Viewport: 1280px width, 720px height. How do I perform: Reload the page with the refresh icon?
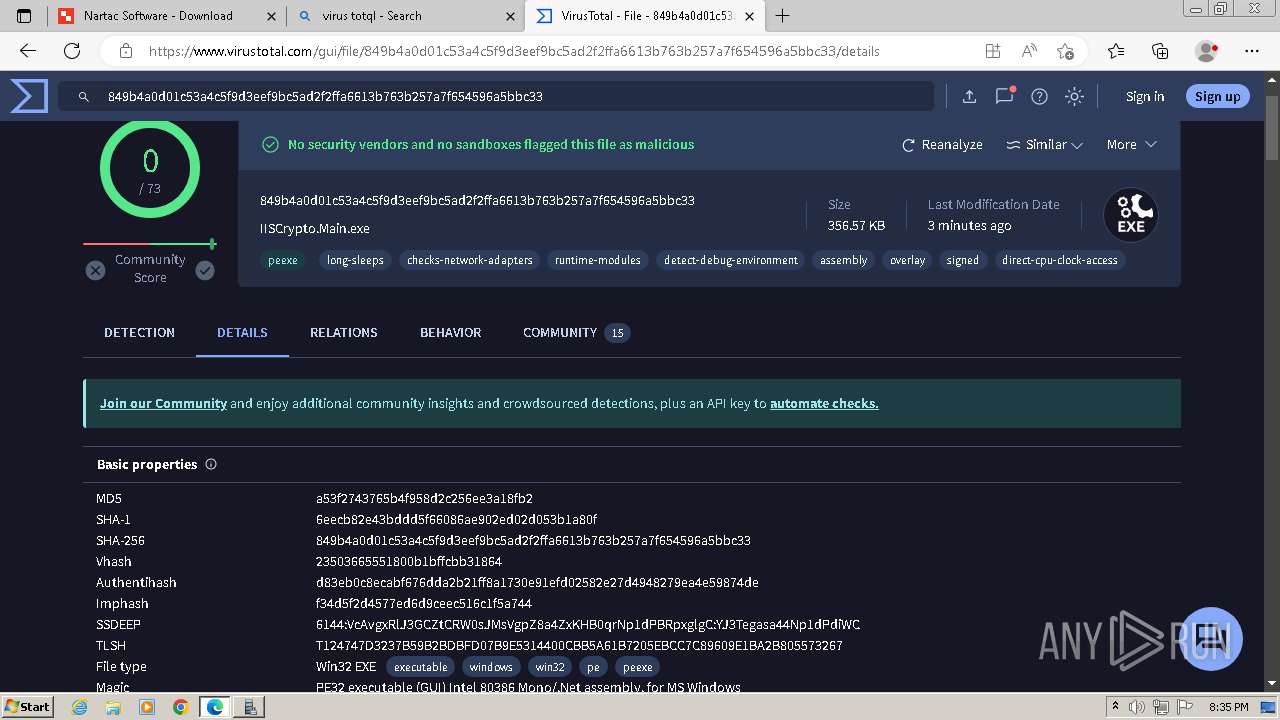coord(72,51)
